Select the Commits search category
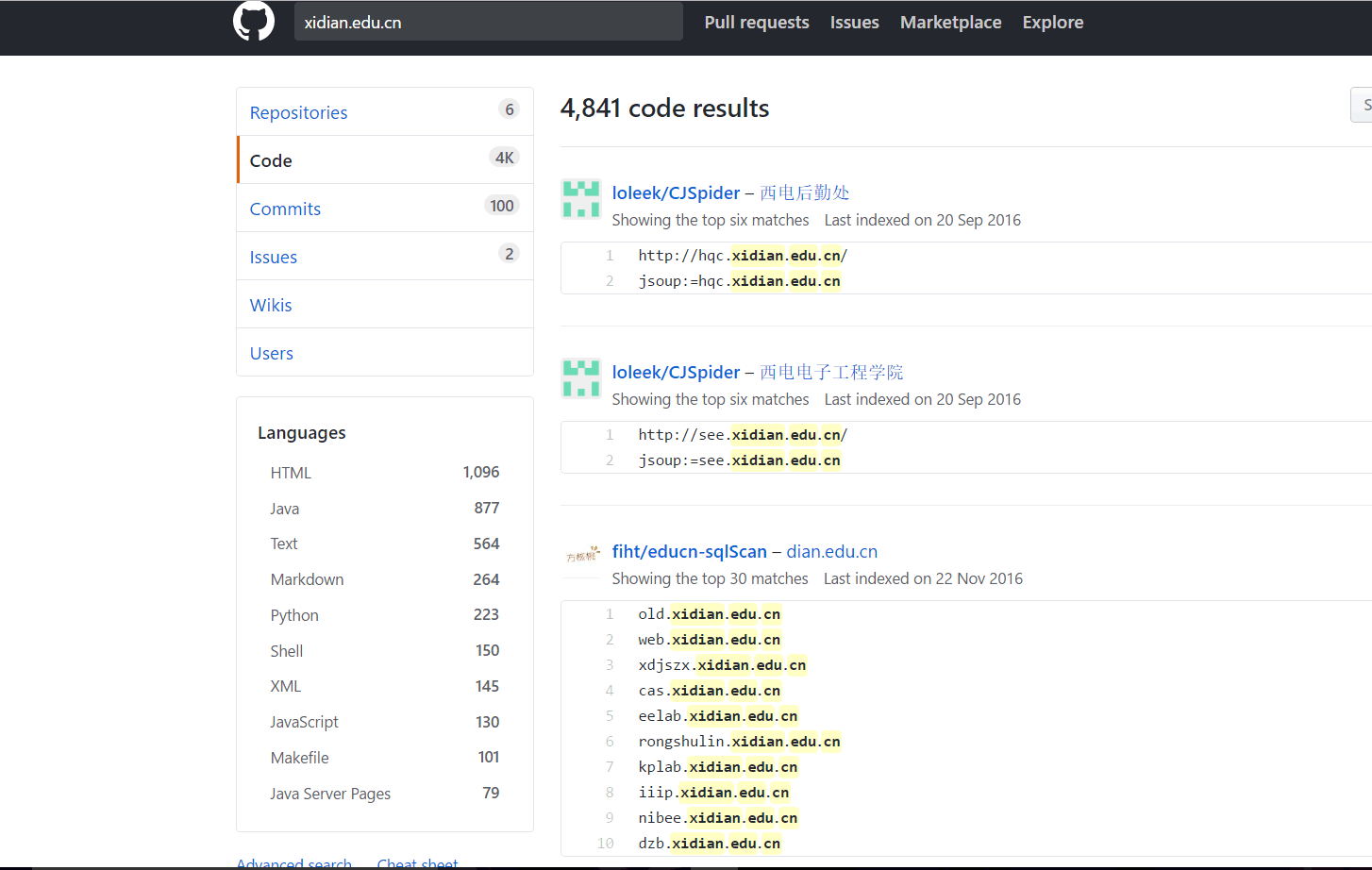The image size is (1372, 870). [385, 209]
